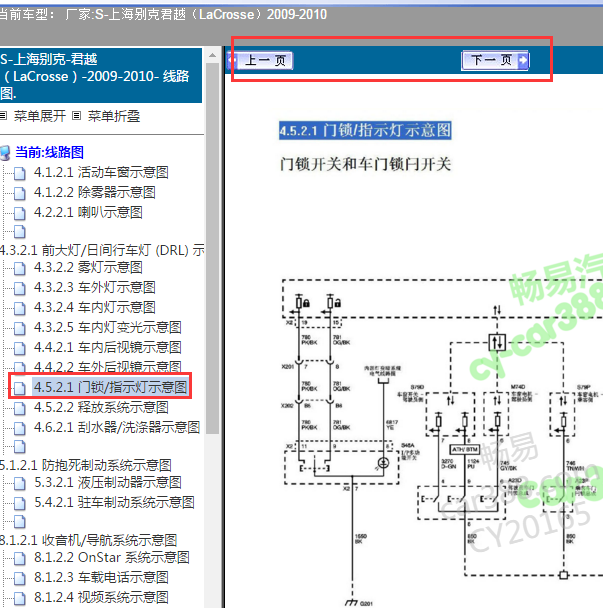Open 5.3.2.1 液压制动器示意图
Screen dimensions: 603x608
108,482
